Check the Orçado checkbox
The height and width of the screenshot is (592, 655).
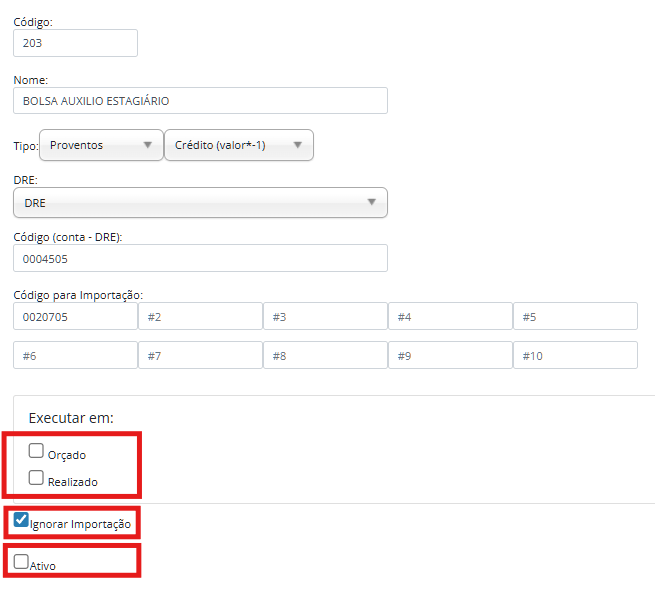[36, 451]
